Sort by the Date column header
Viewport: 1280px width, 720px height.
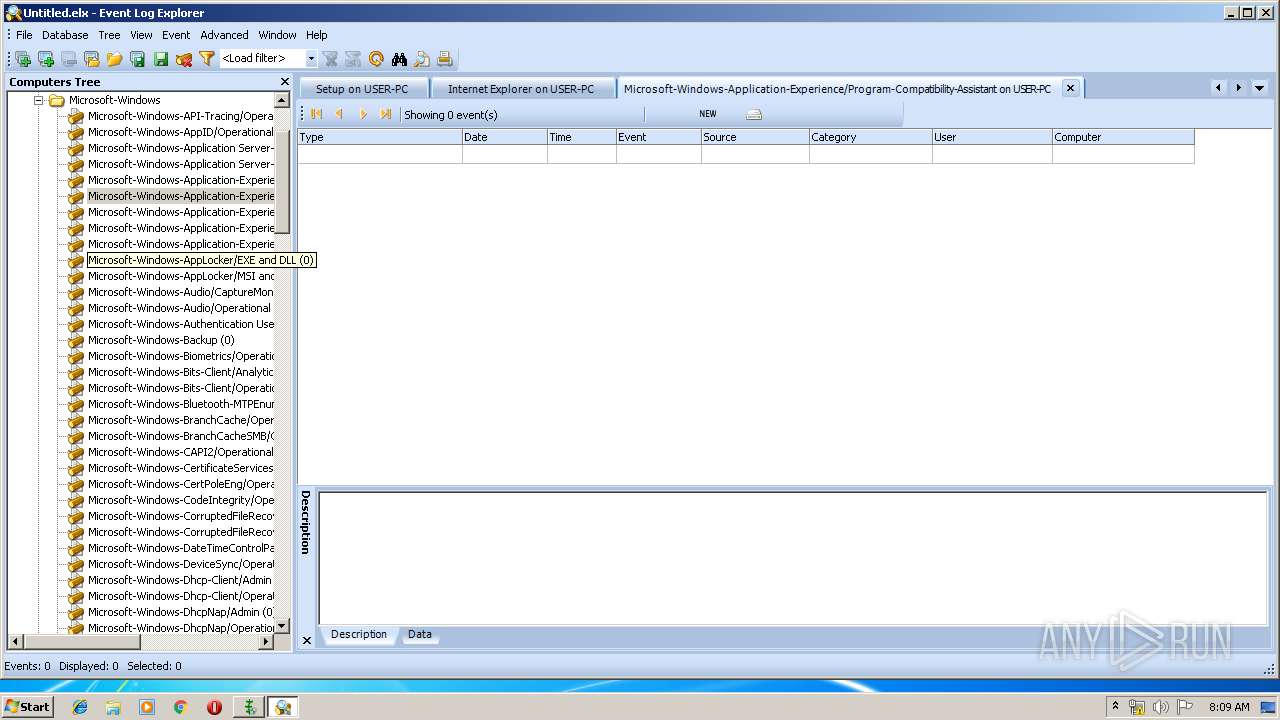[504, 137]
